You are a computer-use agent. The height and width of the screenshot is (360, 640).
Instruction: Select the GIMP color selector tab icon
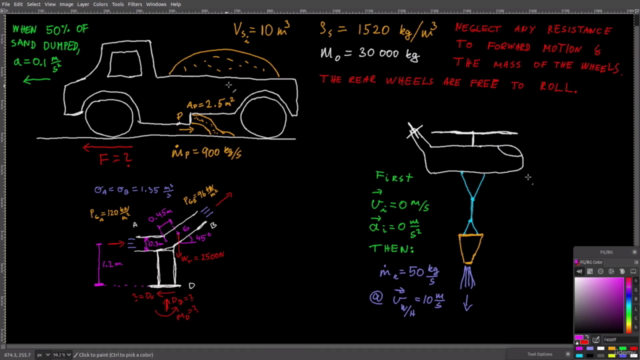click(579, 271)
